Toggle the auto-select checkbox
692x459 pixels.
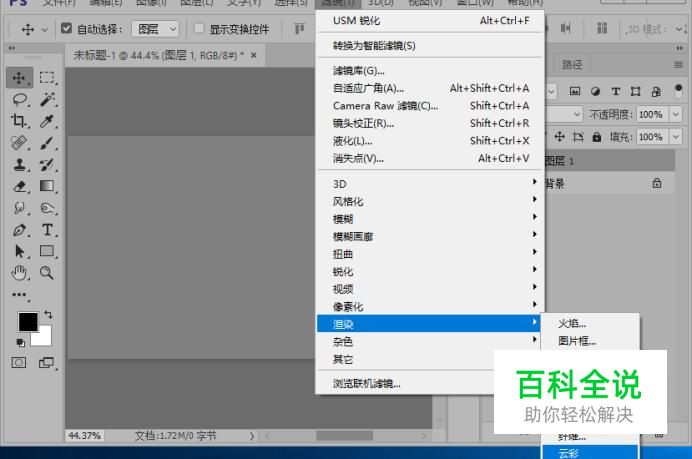[66, 28]
